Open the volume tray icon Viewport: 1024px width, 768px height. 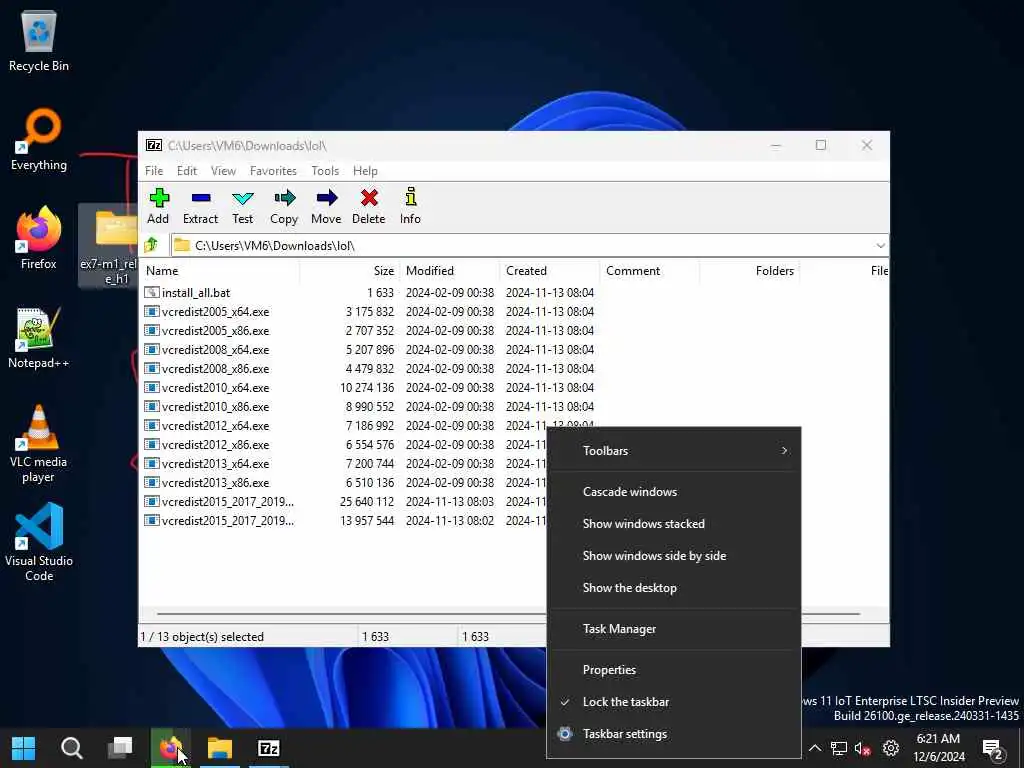pos(863,748)
